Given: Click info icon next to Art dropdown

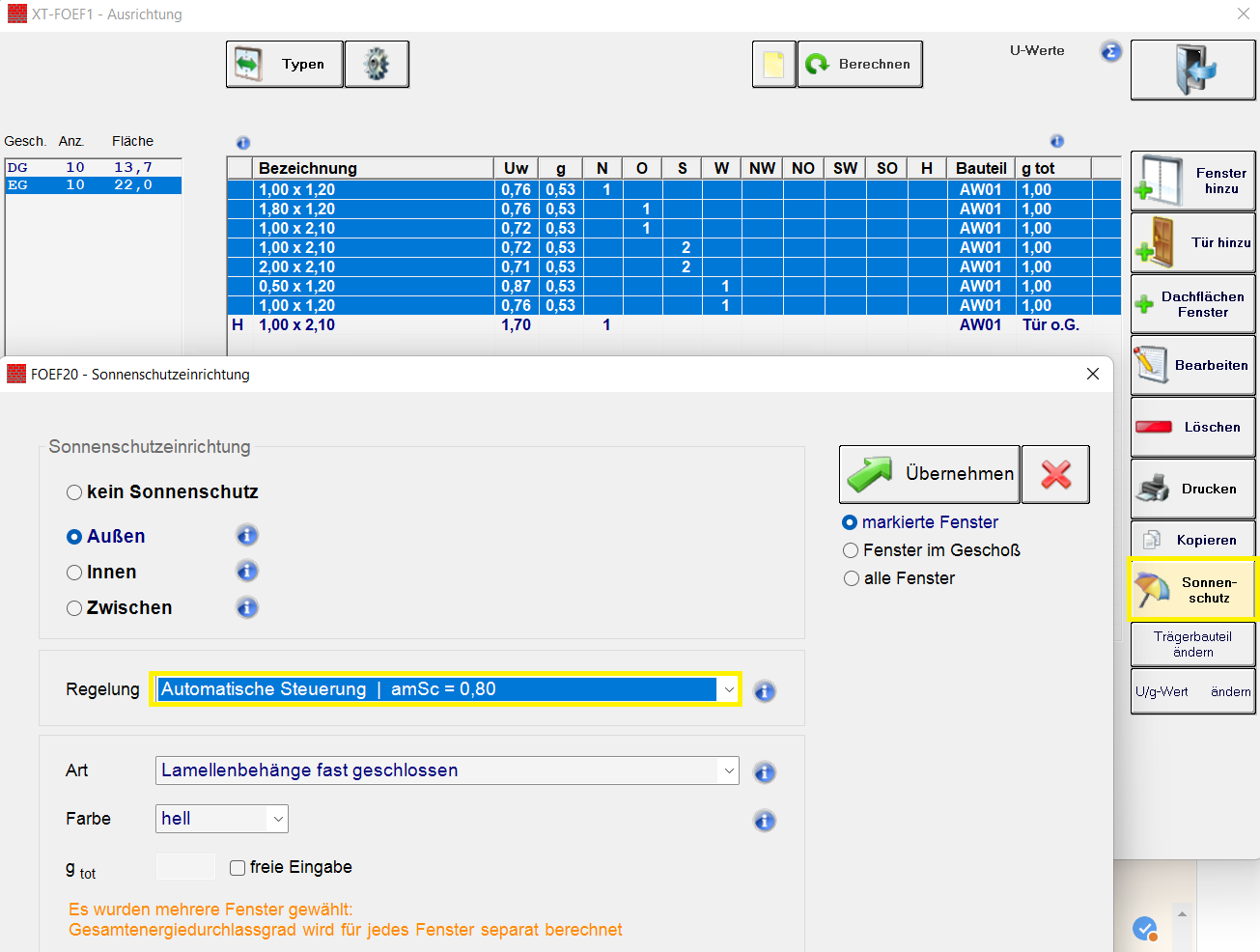Looking at the screenshot, I should coord(765,772).
